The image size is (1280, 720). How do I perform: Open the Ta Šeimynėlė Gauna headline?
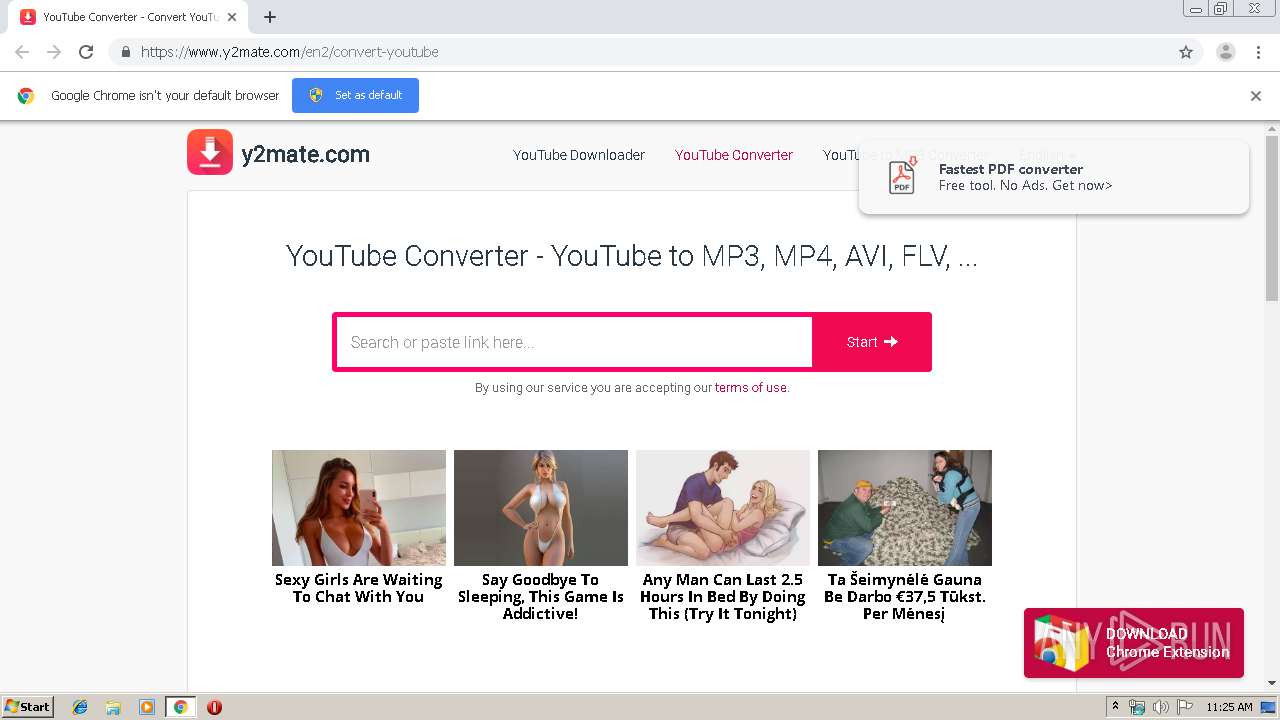[x=905, y=596]
